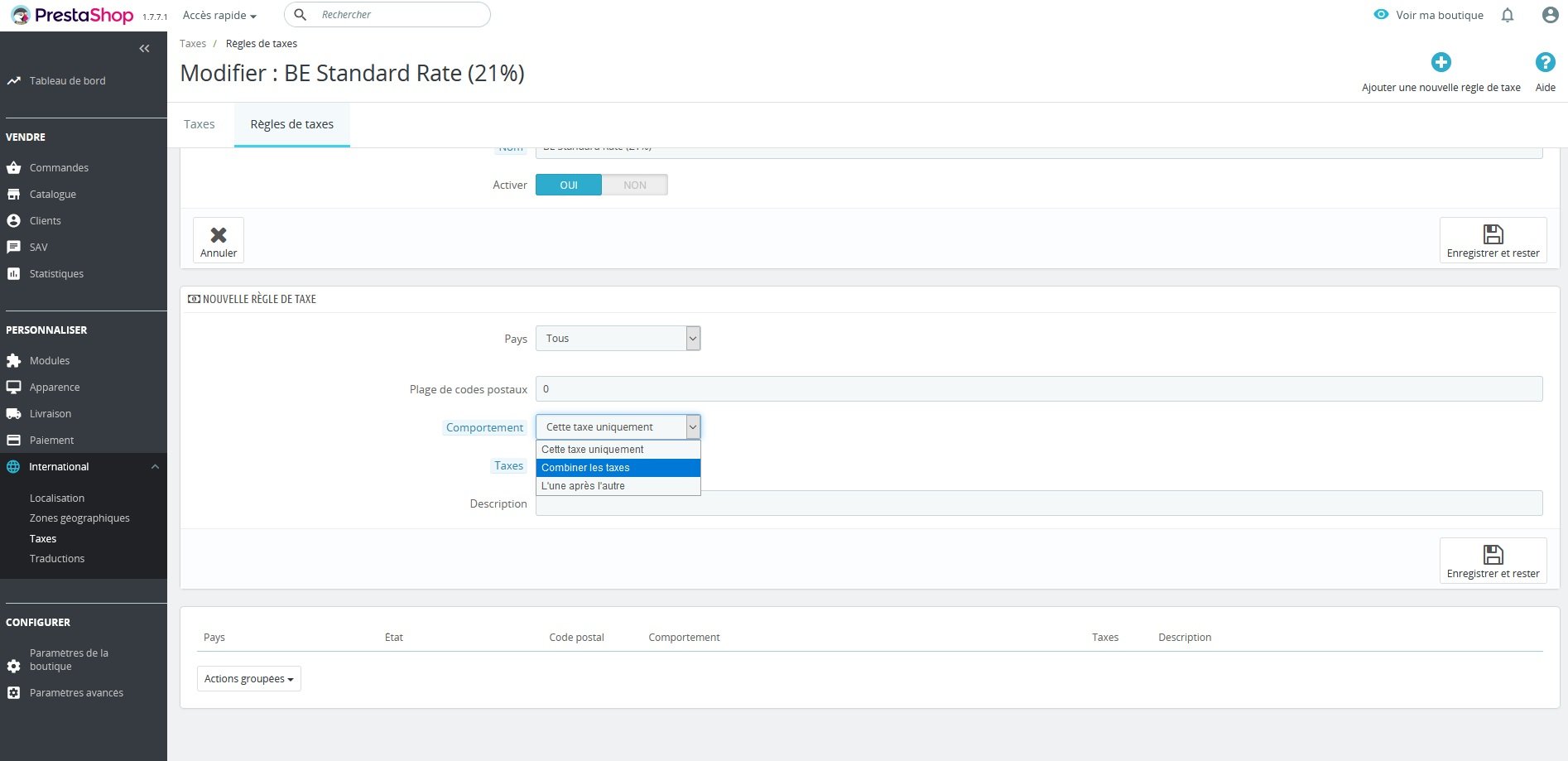This screenshot has width=1568, height=761.
Task: Click the État column header
Action: [x=394, y=637]
